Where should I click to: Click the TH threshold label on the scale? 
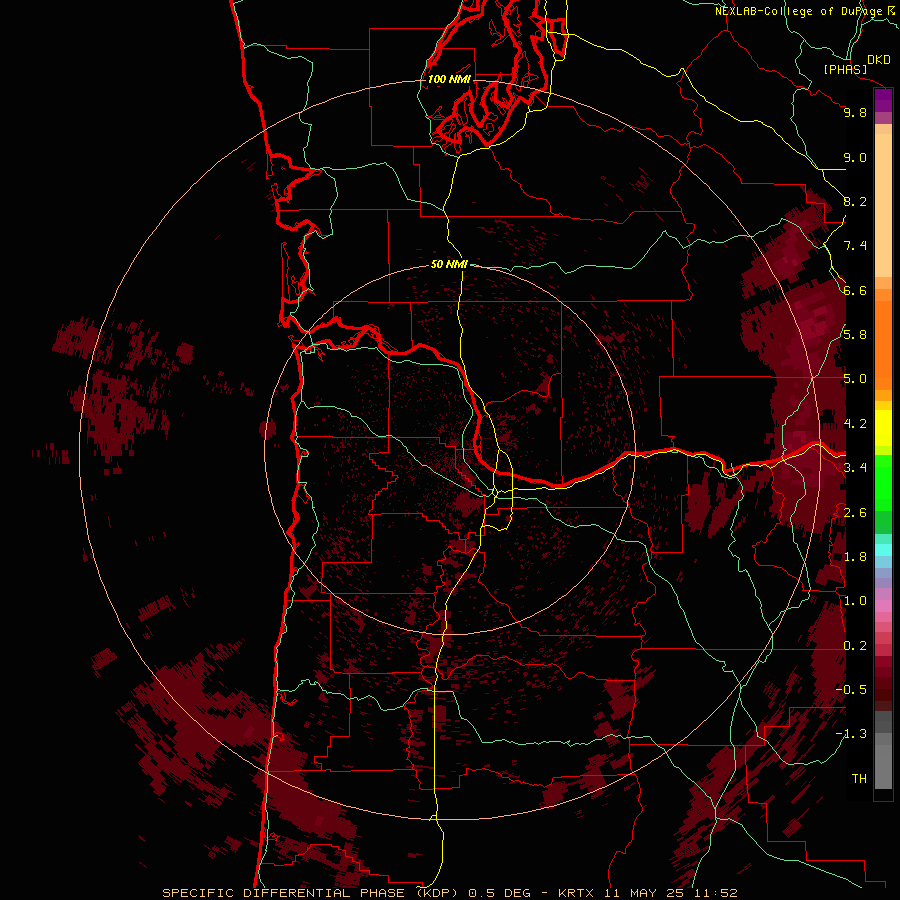[x=859, y=779]
